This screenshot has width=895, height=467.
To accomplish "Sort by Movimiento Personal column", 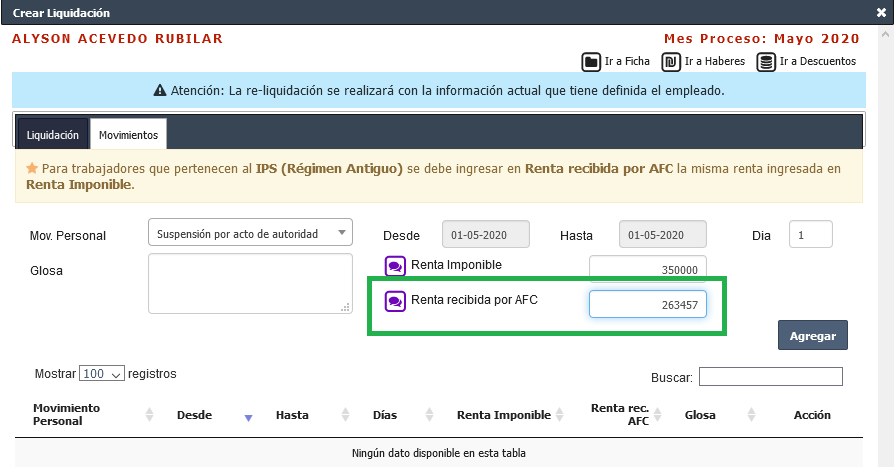I will (x=150, y=415).
